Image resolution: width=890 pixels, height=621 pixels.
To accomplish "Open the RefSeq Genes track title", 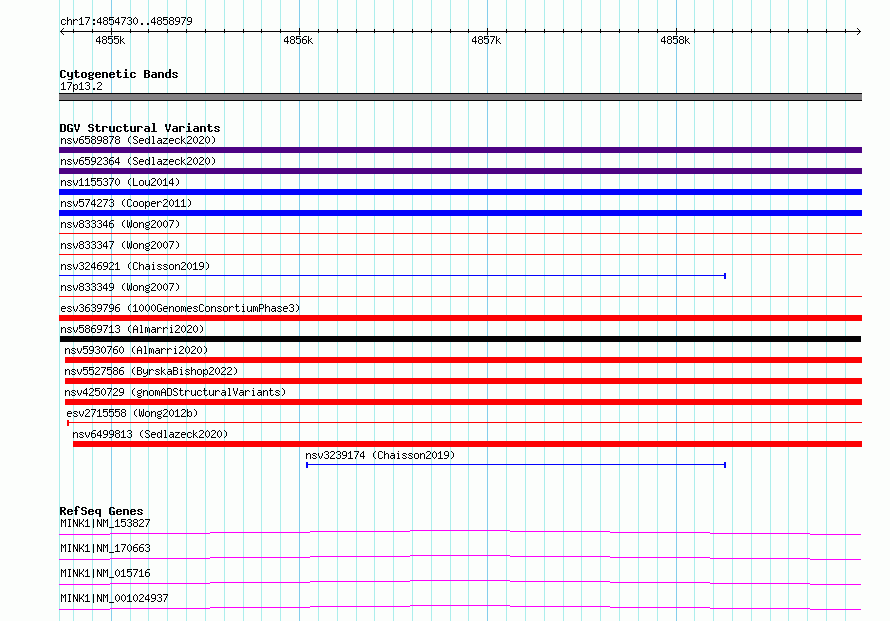I will (101, 511).
